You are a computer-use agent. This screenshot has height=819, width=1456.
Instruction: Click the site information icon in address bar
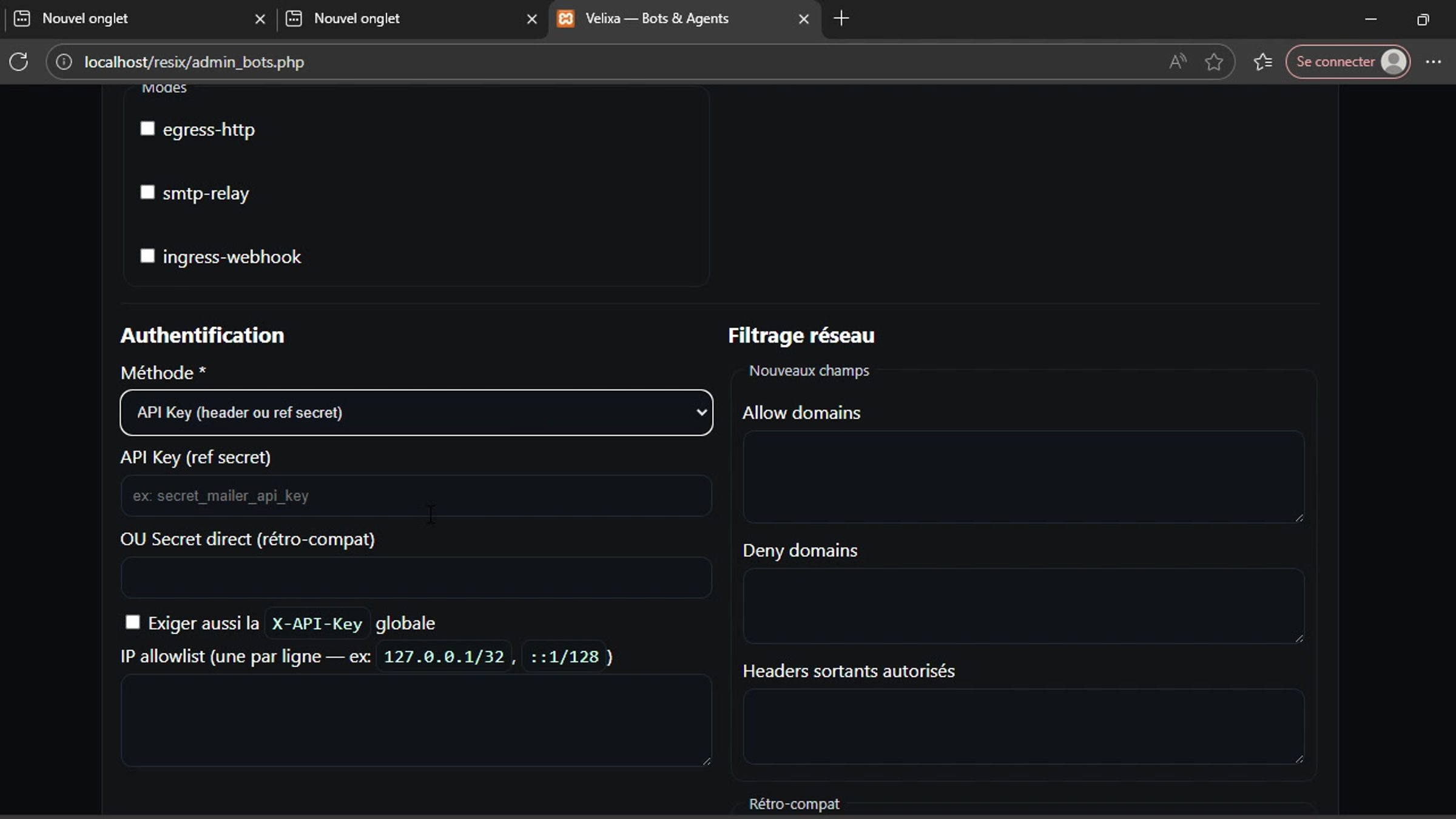coord(64,62)
